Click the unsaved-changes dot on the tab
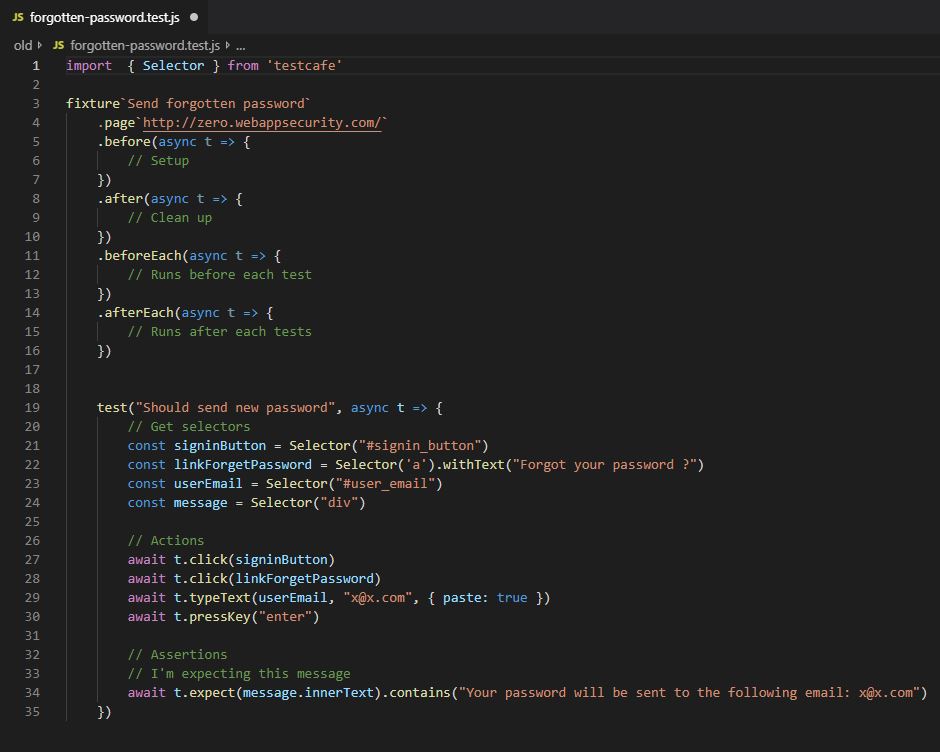 tap(193, 17)
